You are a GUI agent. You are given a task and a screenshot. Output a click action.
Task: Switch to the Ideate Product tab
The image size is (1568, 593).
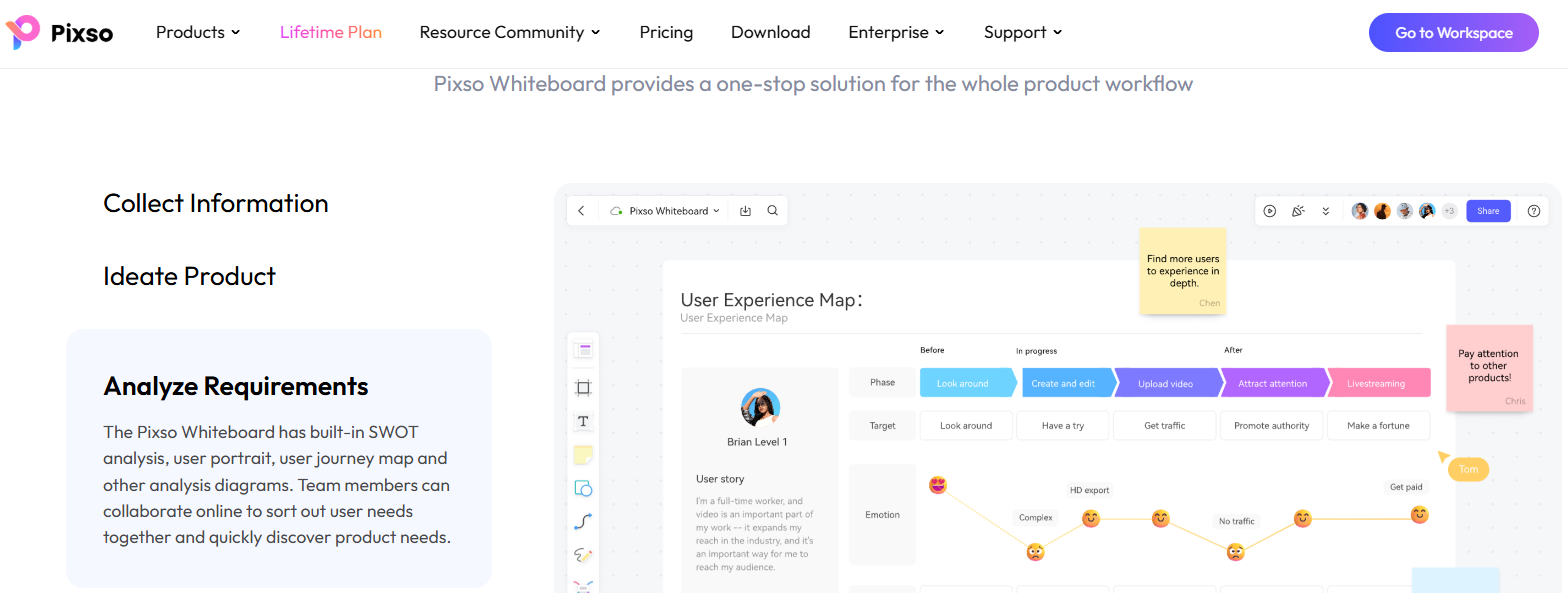(x=190, y=276)
